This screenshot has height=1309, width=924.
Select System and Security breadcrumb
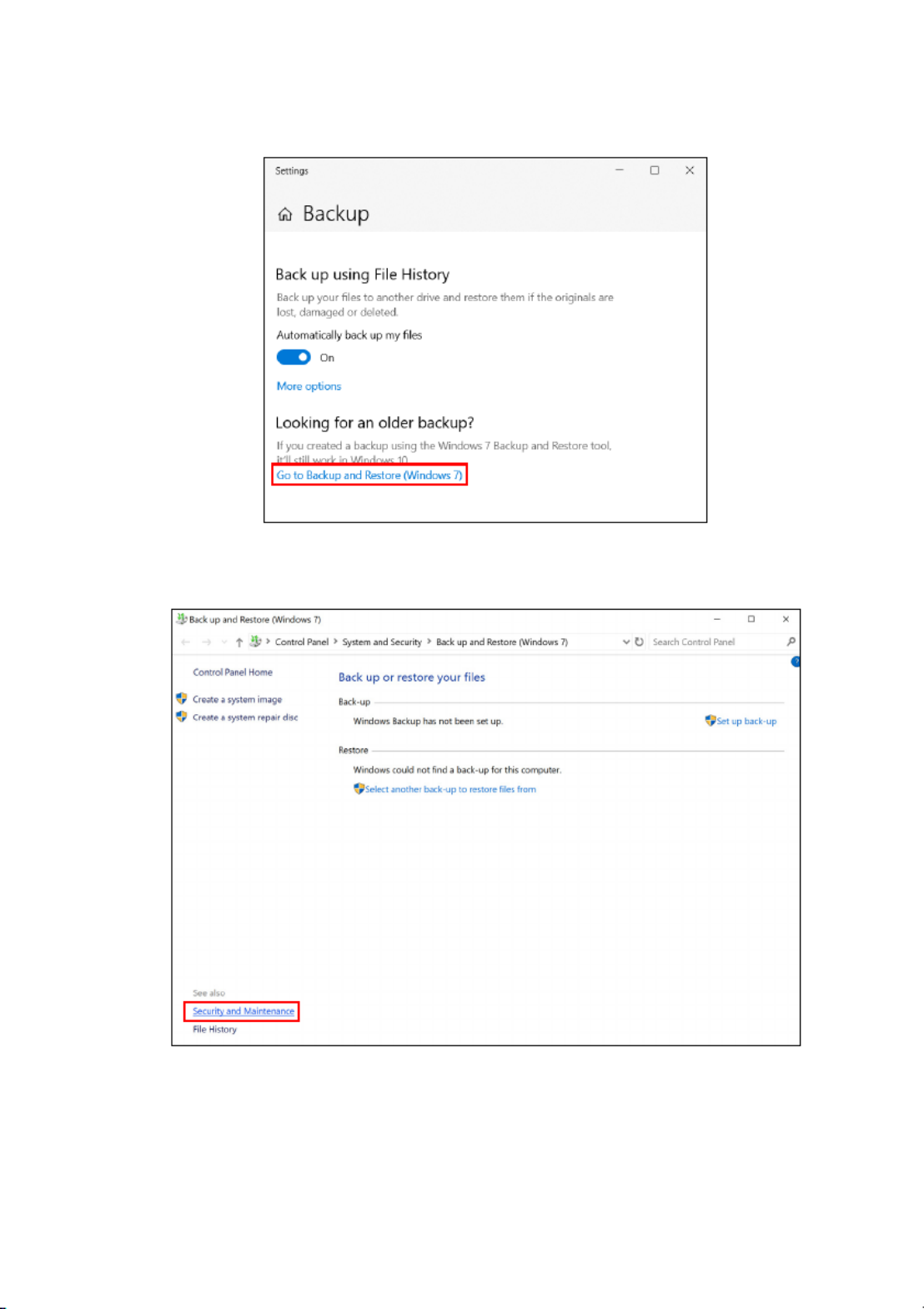pyautogui.click(x=382, y=642)
